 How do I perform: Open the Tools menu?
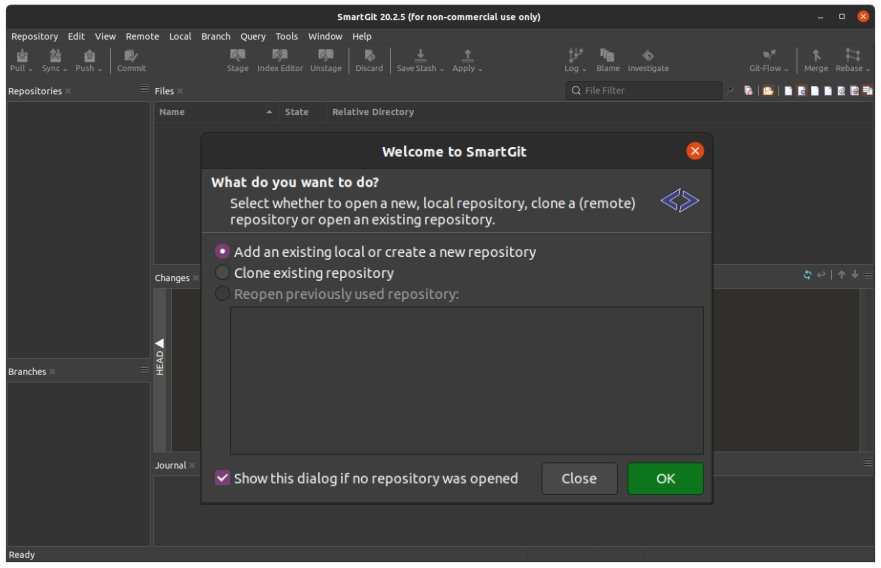(287, 37)
